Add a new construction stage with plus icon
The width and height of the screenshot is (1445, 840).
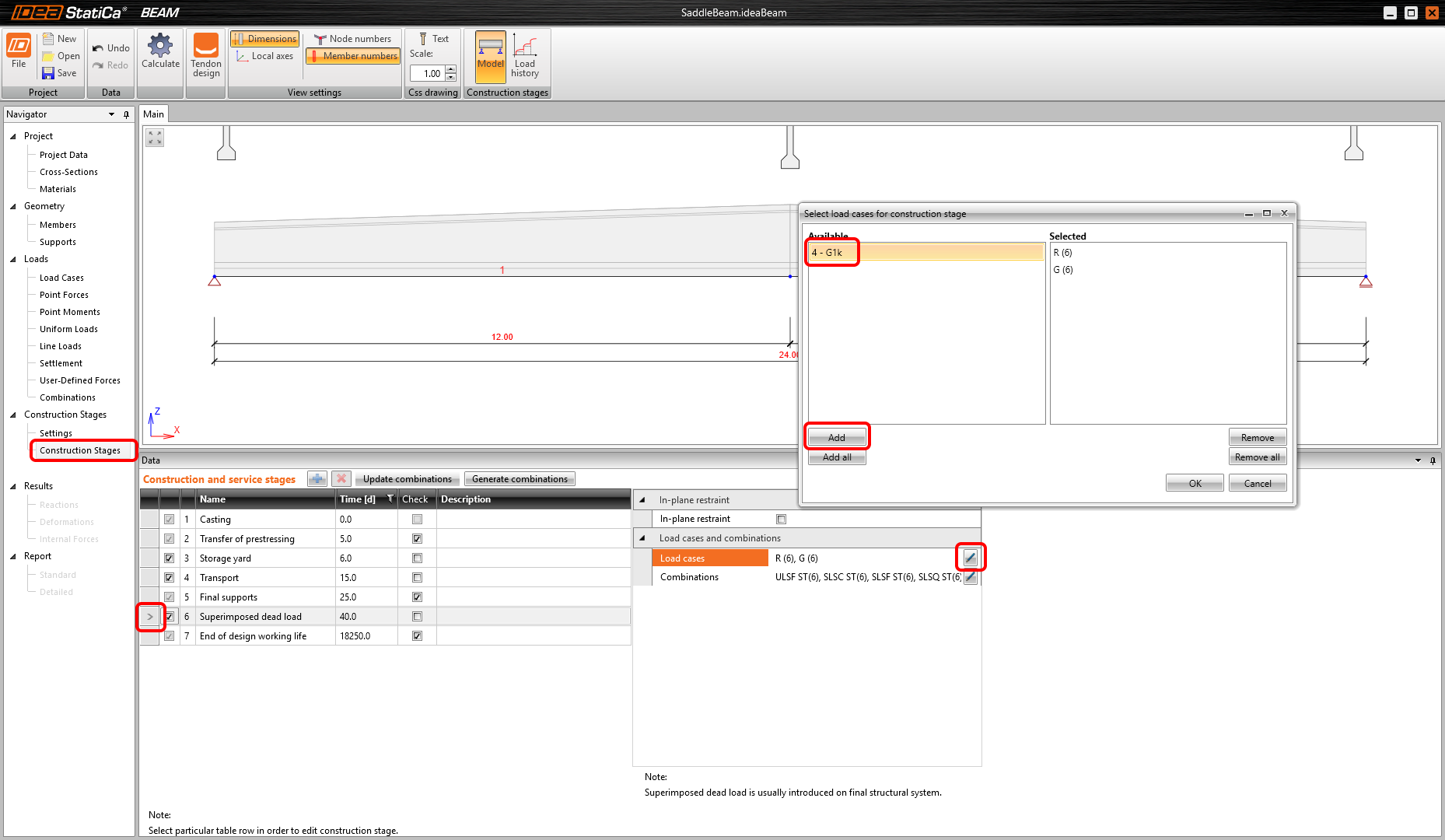pos(317,479)
